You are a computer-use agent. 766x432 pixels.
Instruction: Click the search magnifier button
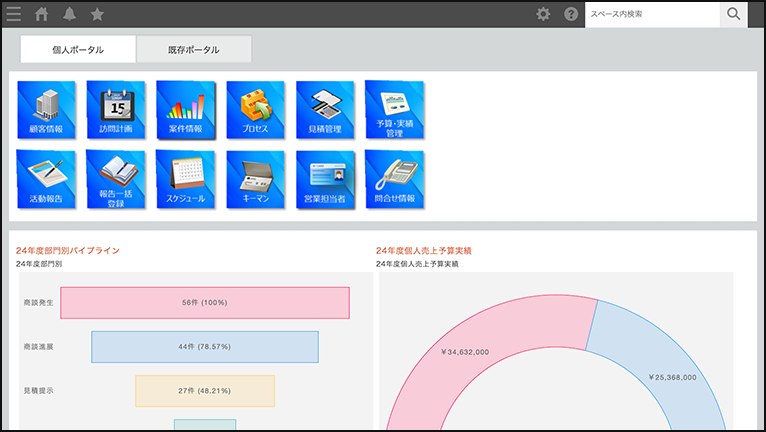733,14
